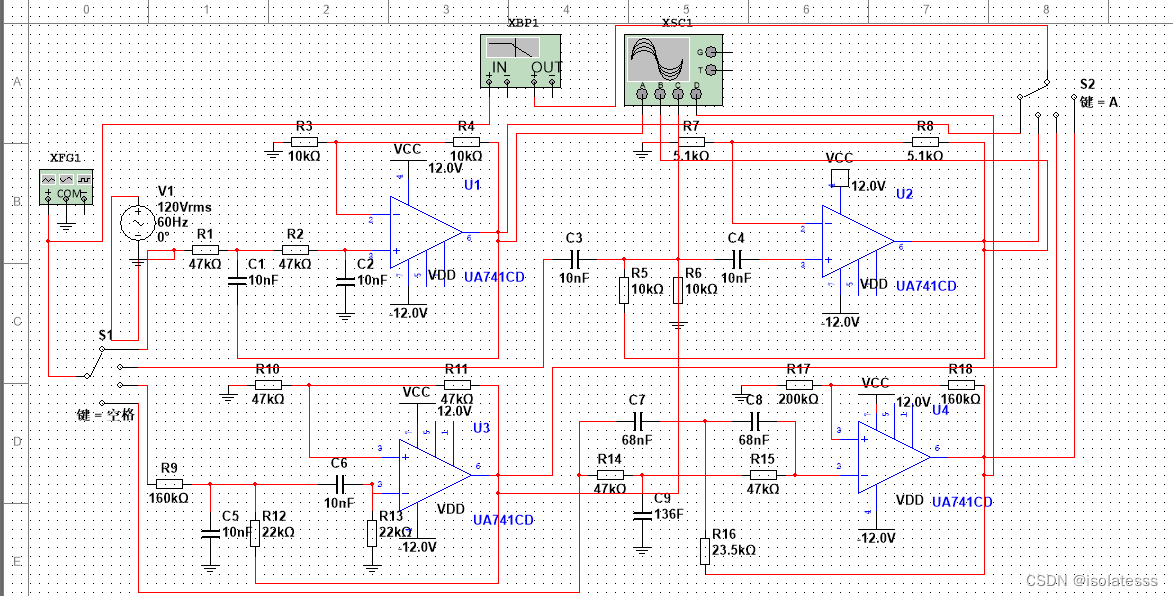Open the XBP1 Bode plotter
Image resolution: width=1173 pixels, height=596 pixels.
tap(521, 61)
